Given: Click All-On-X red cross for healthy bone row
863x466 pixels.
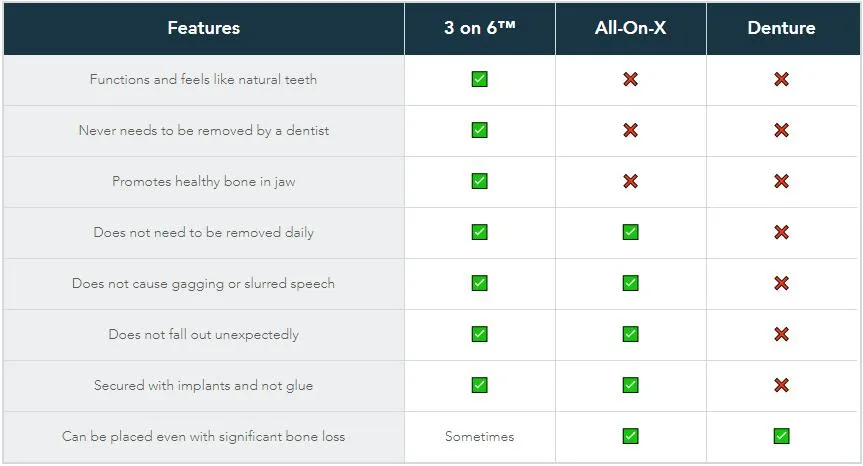Looking at the screenshot, I should pyautogui.click(x=630, y=181).
